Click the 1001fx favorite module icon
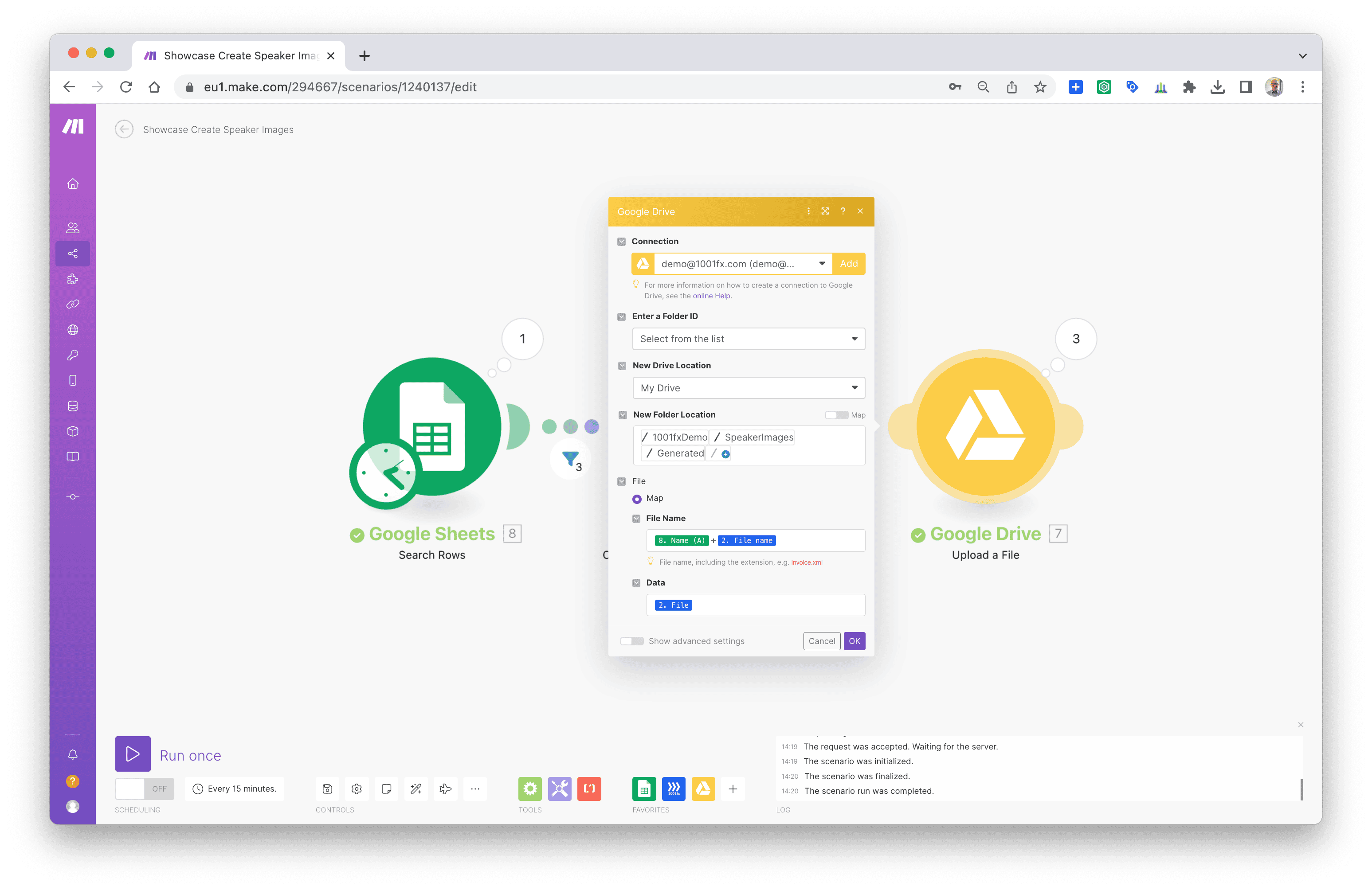1372x890 pixels. point(673,789)
